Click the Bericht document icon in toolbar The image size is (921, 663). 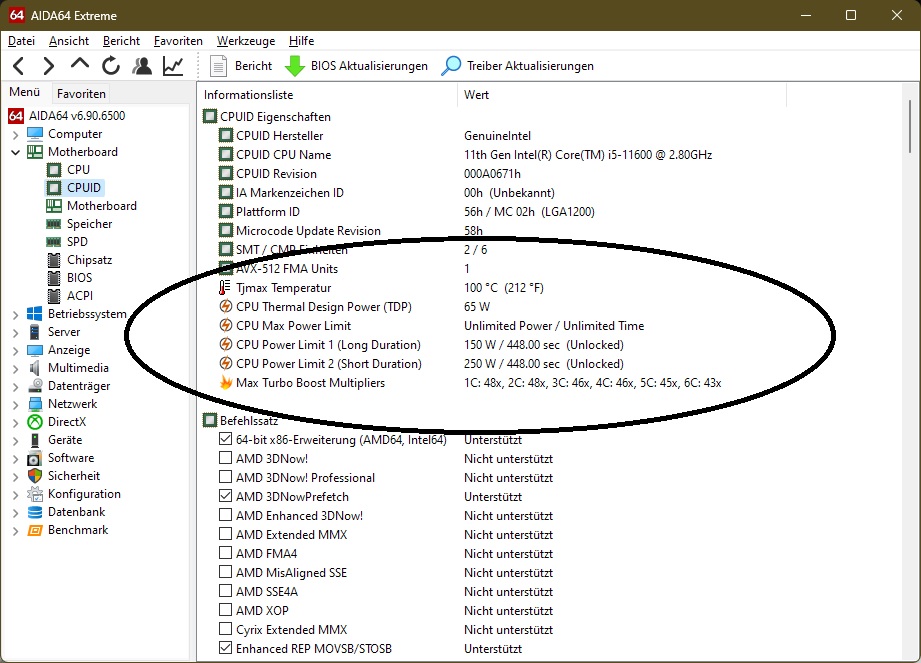[x=219, y=66]
